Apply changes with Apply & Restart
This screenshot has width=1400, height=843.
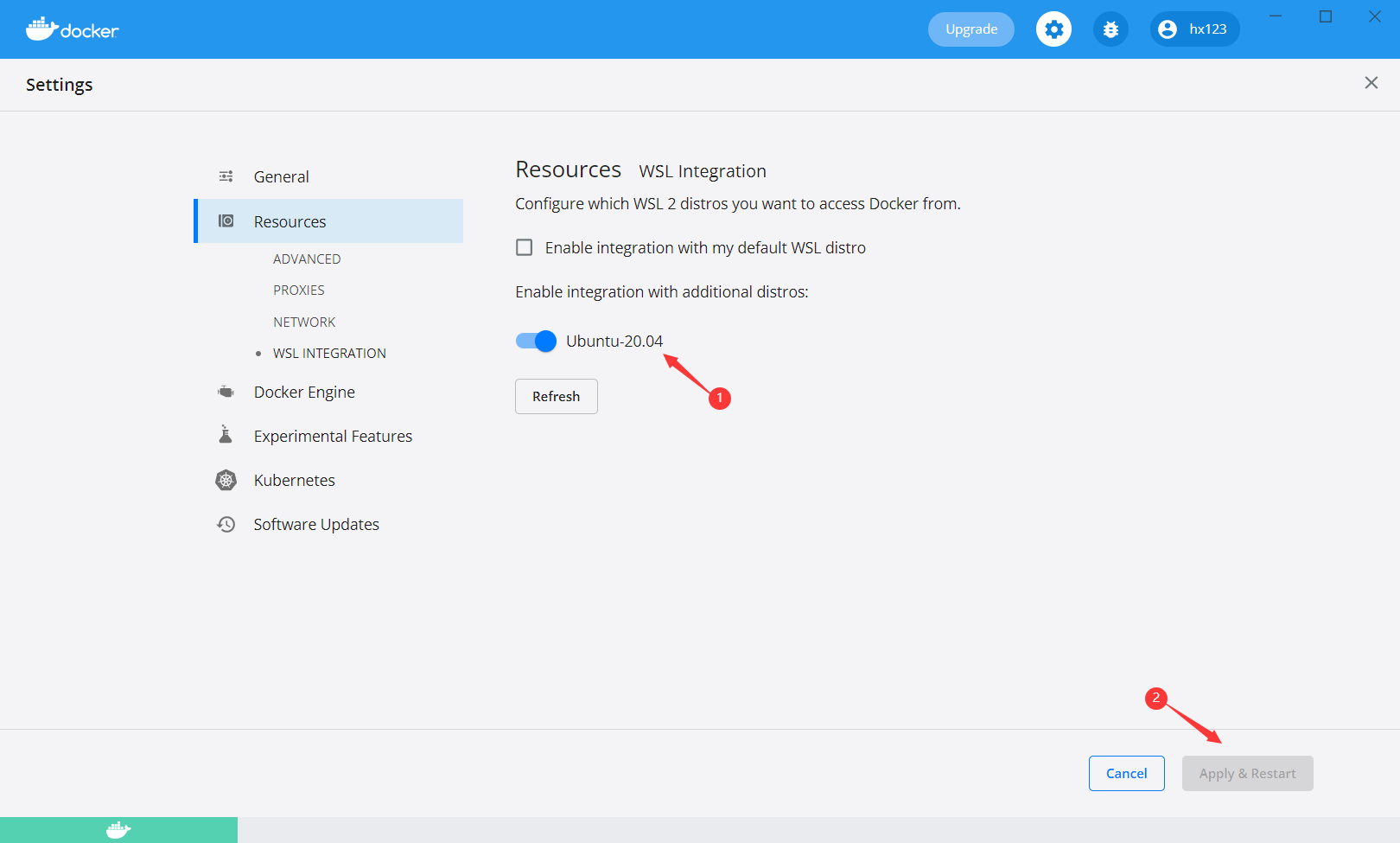1247,773
